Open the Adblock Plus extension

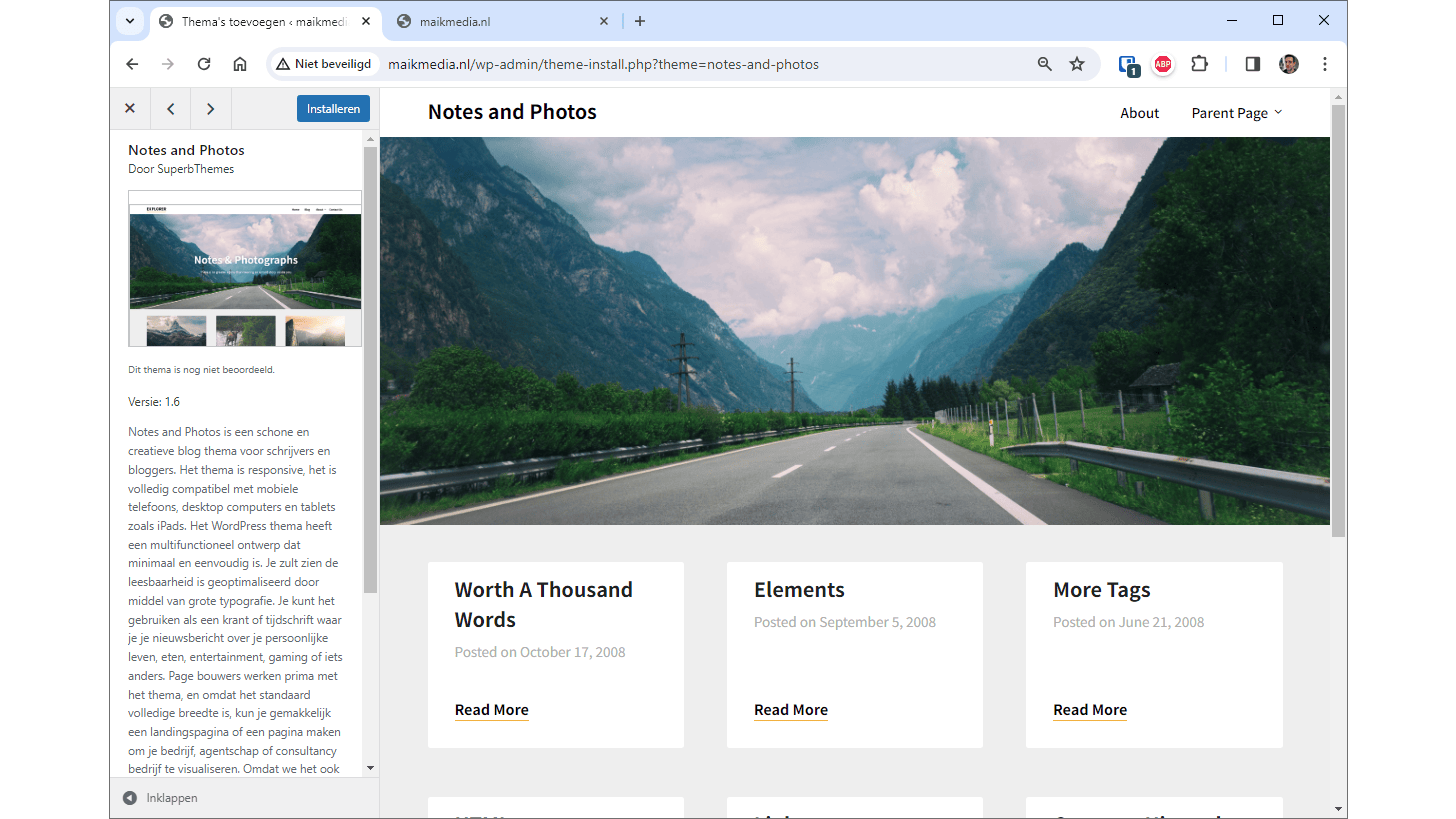(x=1163, y=64)
